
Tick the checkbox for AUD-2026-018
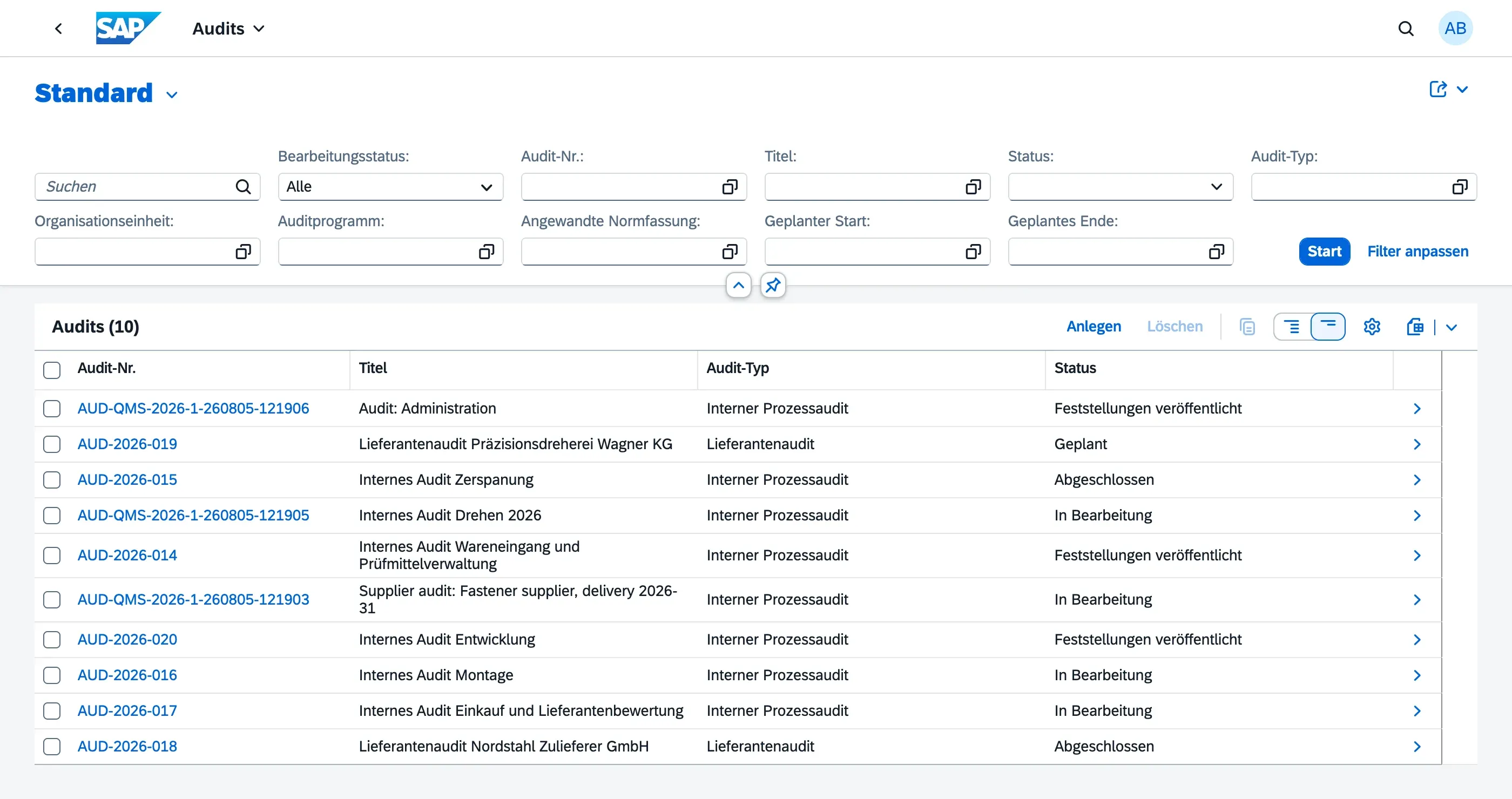[x=52, y=746]
